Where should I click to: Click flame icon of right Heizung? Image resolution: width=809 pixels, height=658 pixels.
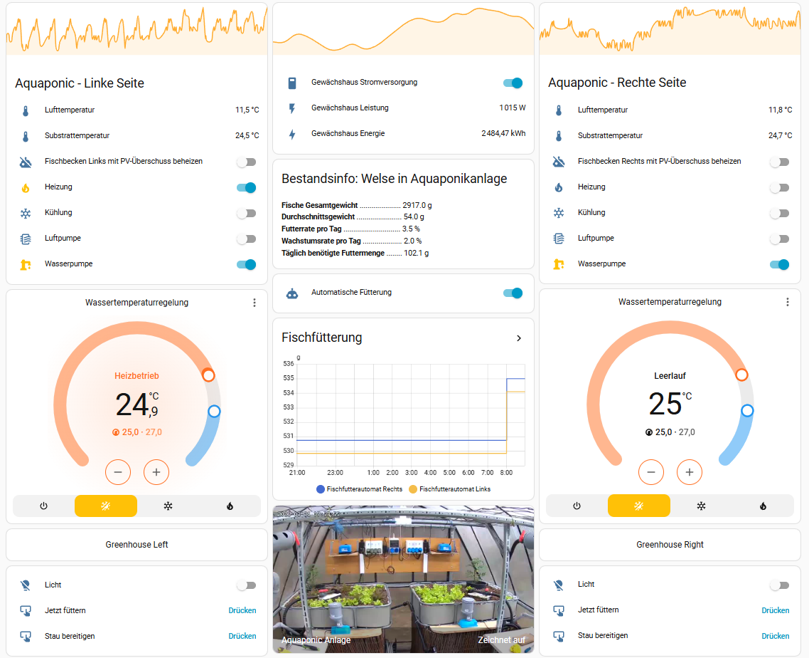click(558, 187)
